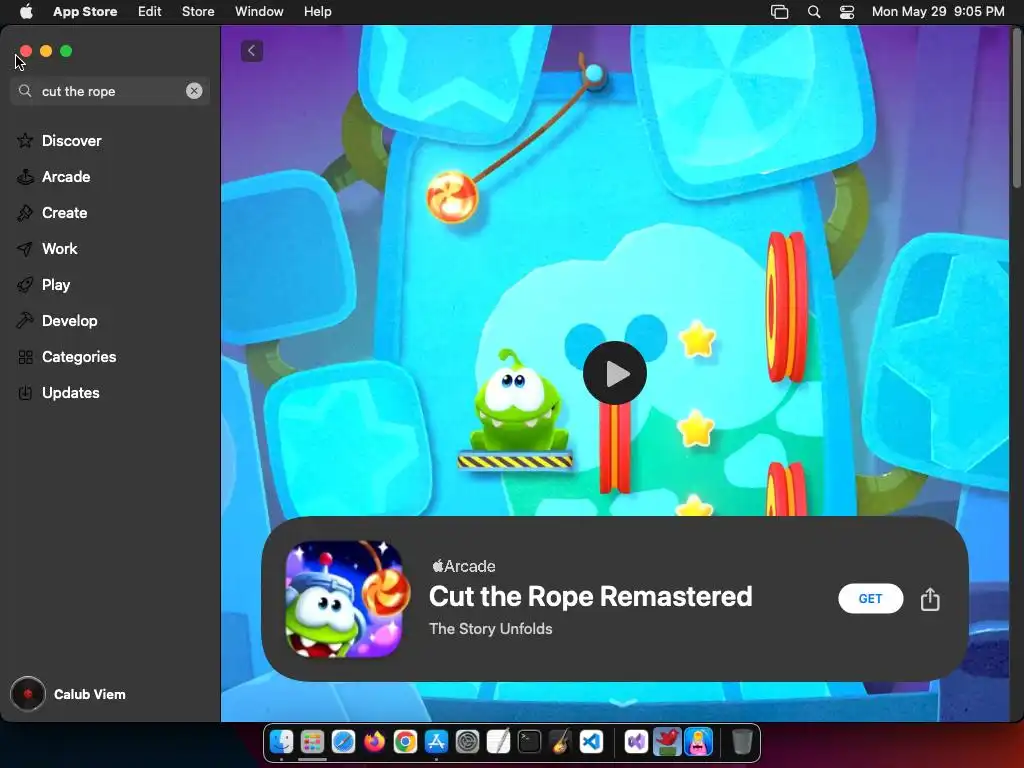This screenshot has height=768, width=1024.
Task: Open TextEdit from the Dock
Action: [498, 742]
